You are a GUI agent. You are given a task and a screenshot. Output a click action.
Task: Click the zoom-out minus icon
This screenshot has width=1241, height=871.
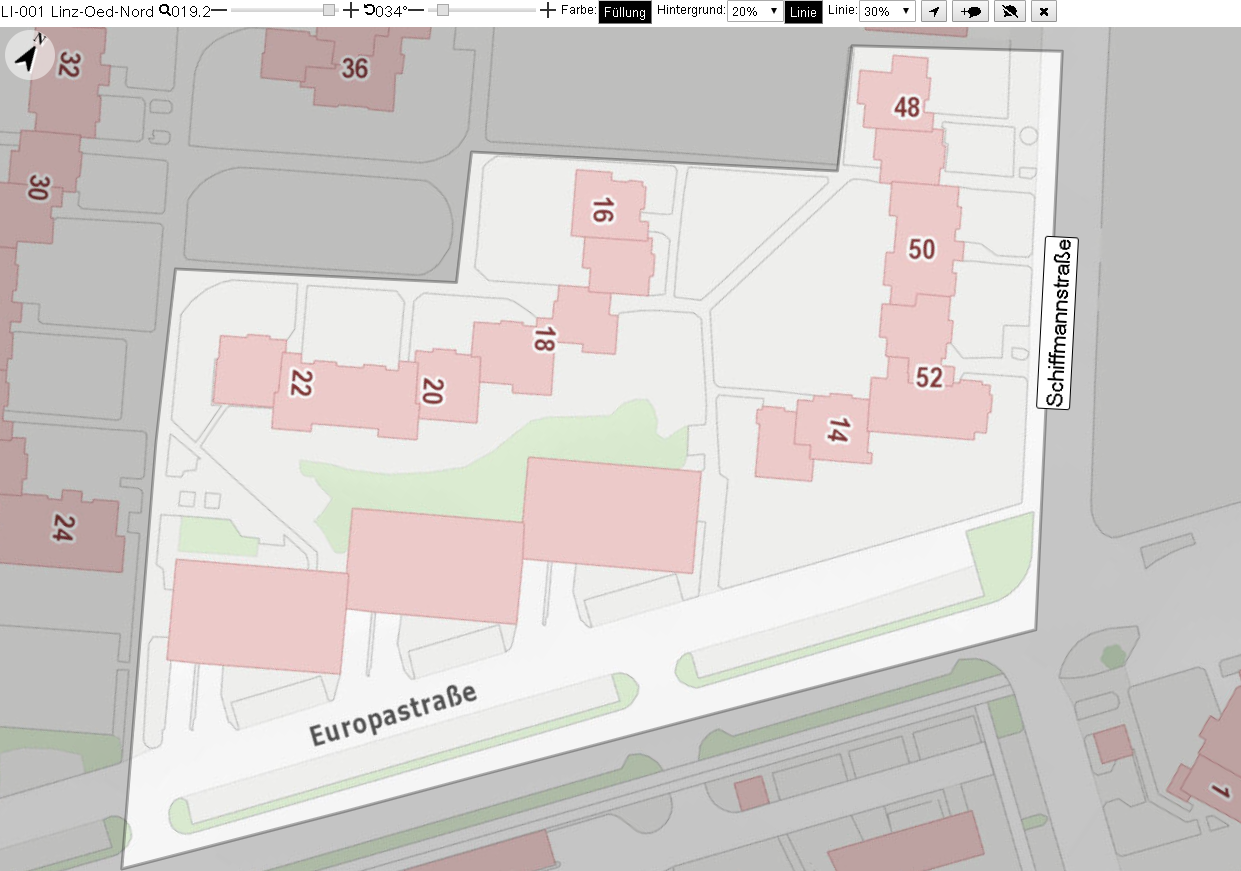pos(219,11)
